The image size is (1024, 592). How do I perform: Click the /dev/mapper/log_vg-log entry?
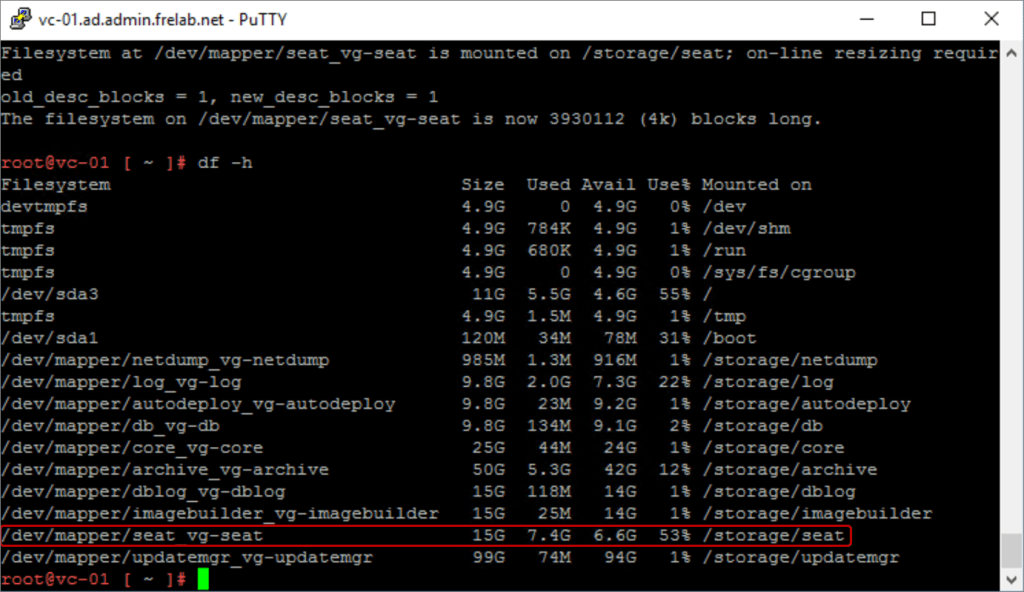[x=120, y=382]
